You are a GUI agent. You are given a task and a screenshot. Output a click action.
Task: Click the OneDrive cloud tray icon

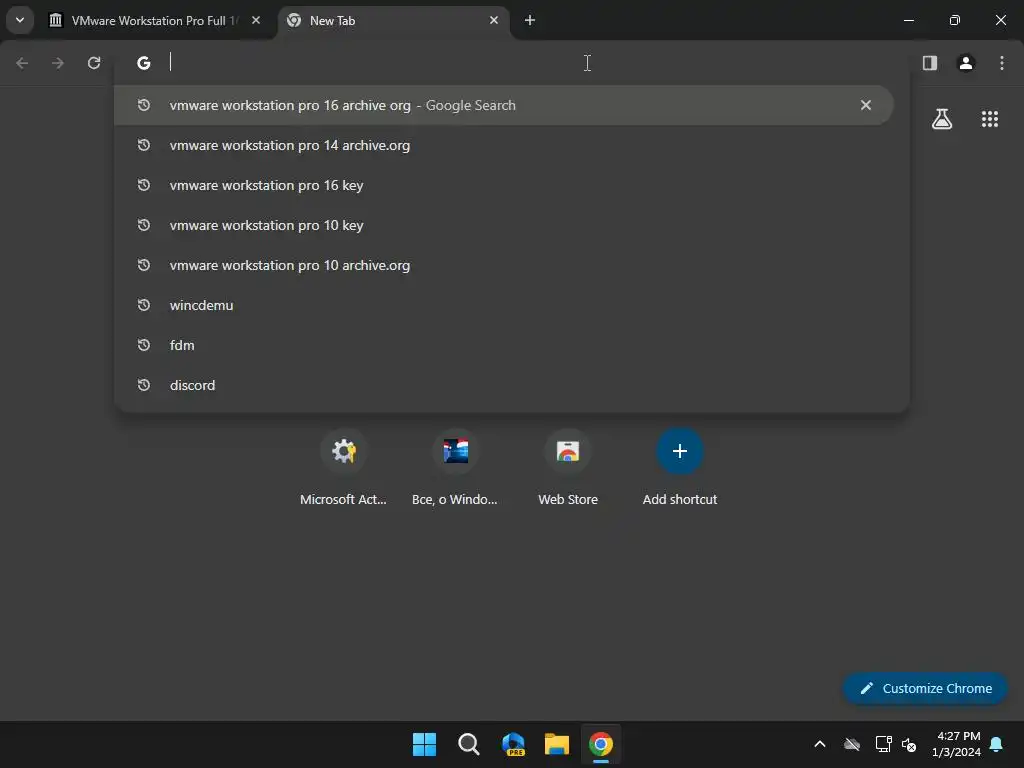click(852, 744)
